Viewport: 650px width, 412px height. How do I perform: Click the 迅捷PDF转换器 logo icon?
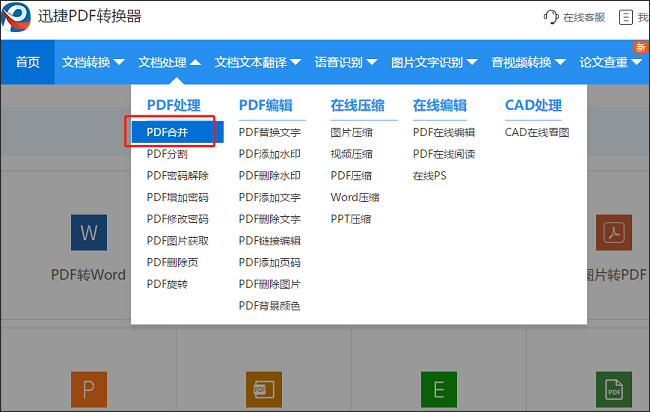[16, 17]
